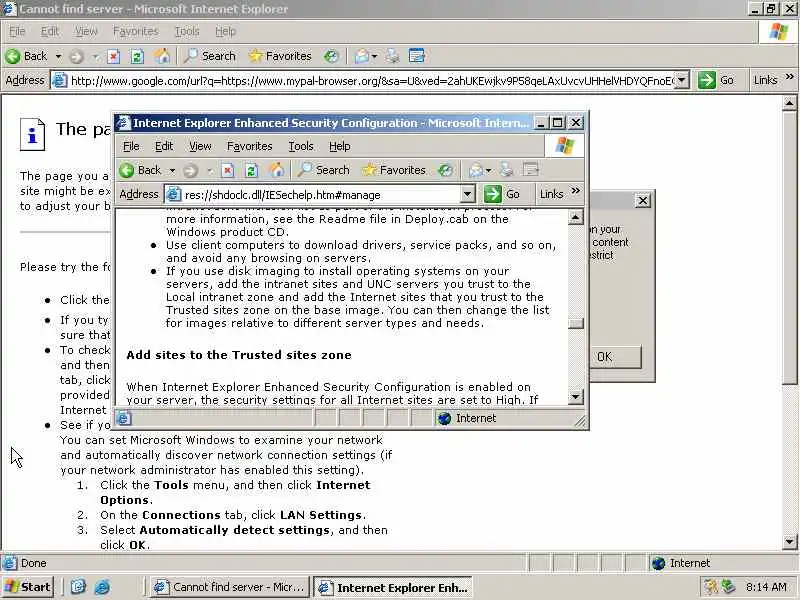Image resolution: width=800 pixels, height=600 pixels.
Task: Click Print icon in Enhanced Security window toolbar
Action: (506, 170)
